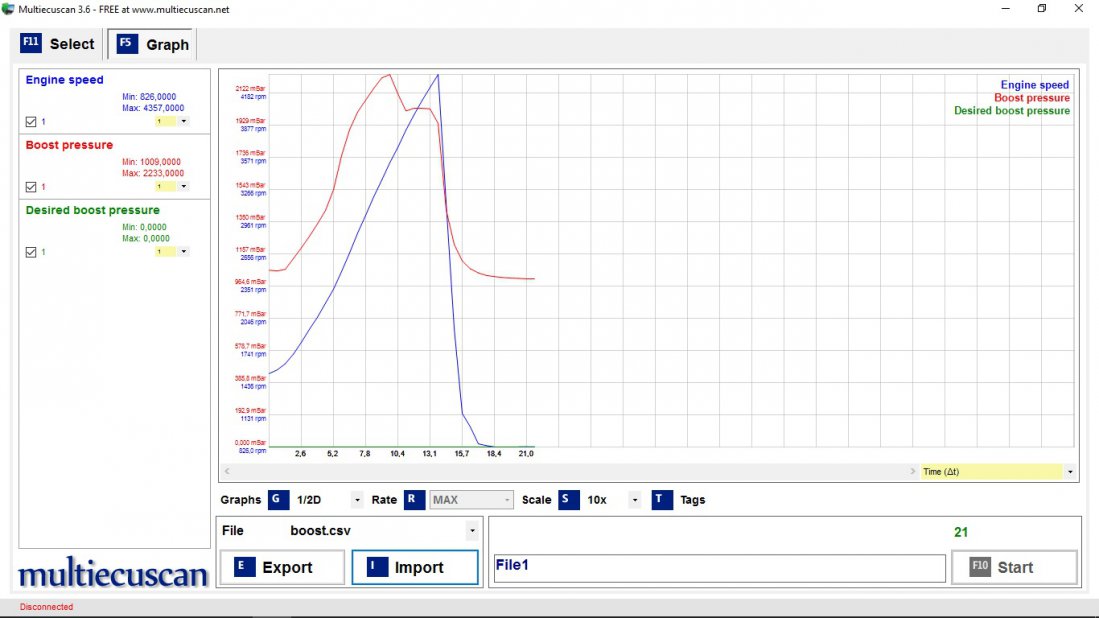This screenshot has width=1099, height=618.
Task: Expand the Scale 10x dropdown
Action: tap(634, 500)
